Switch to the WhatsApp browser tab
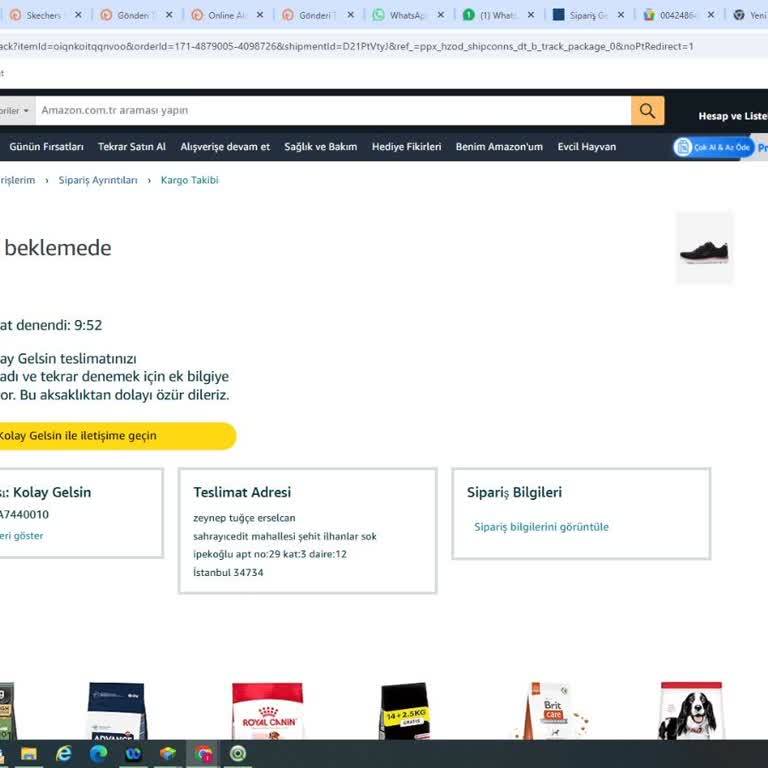 [x=407, y=15]
